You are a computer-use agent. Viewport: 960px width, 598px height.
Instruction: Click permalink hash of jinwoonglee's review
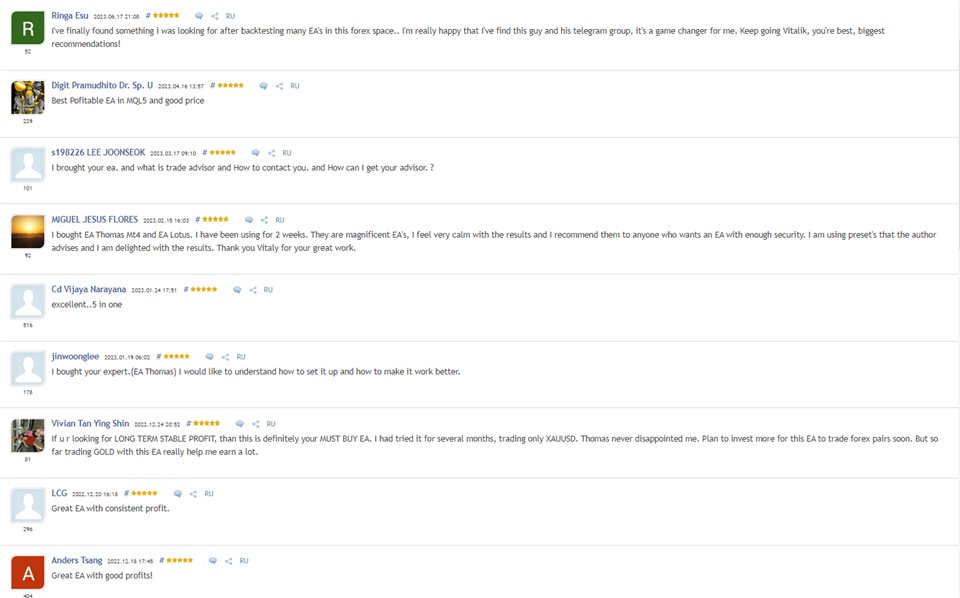point(159,356)
